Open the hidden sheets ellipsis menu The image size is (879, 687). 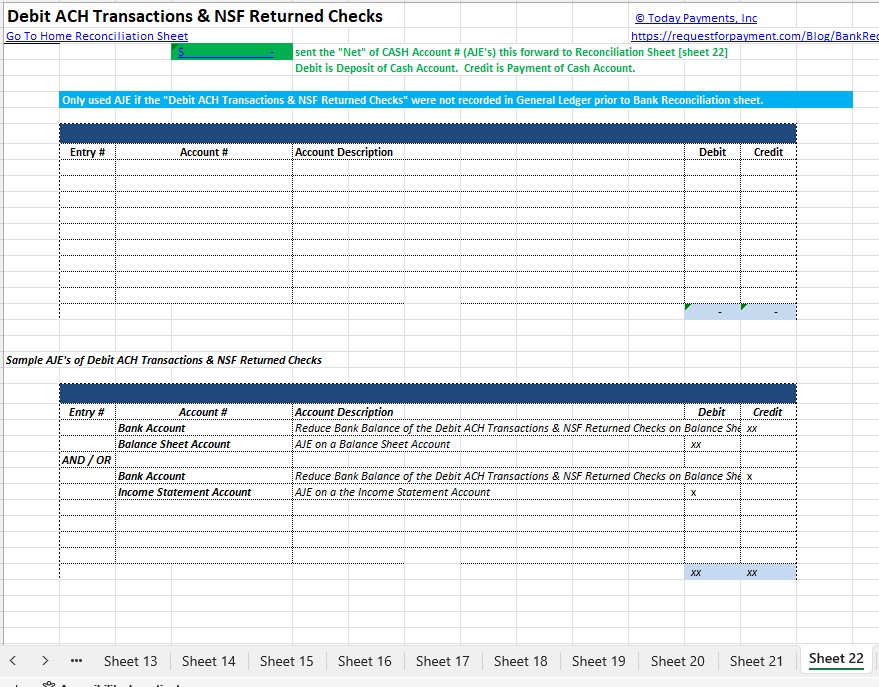[77, 661]
